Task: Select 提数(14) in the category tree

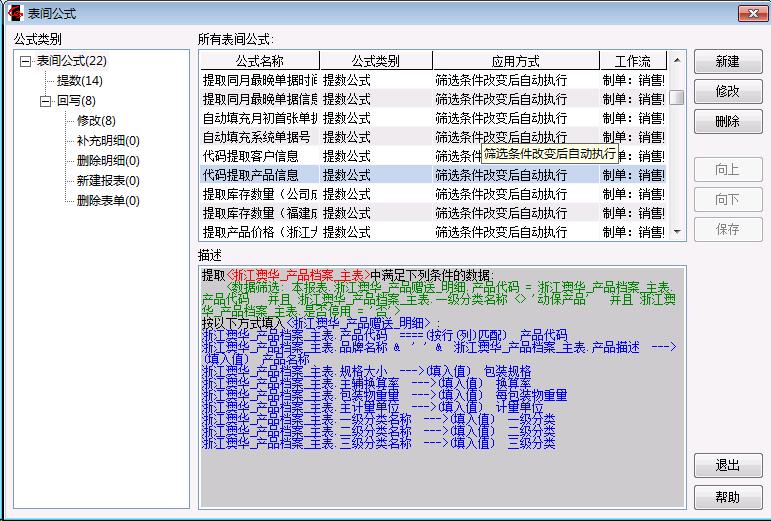Action: point(79,81)
